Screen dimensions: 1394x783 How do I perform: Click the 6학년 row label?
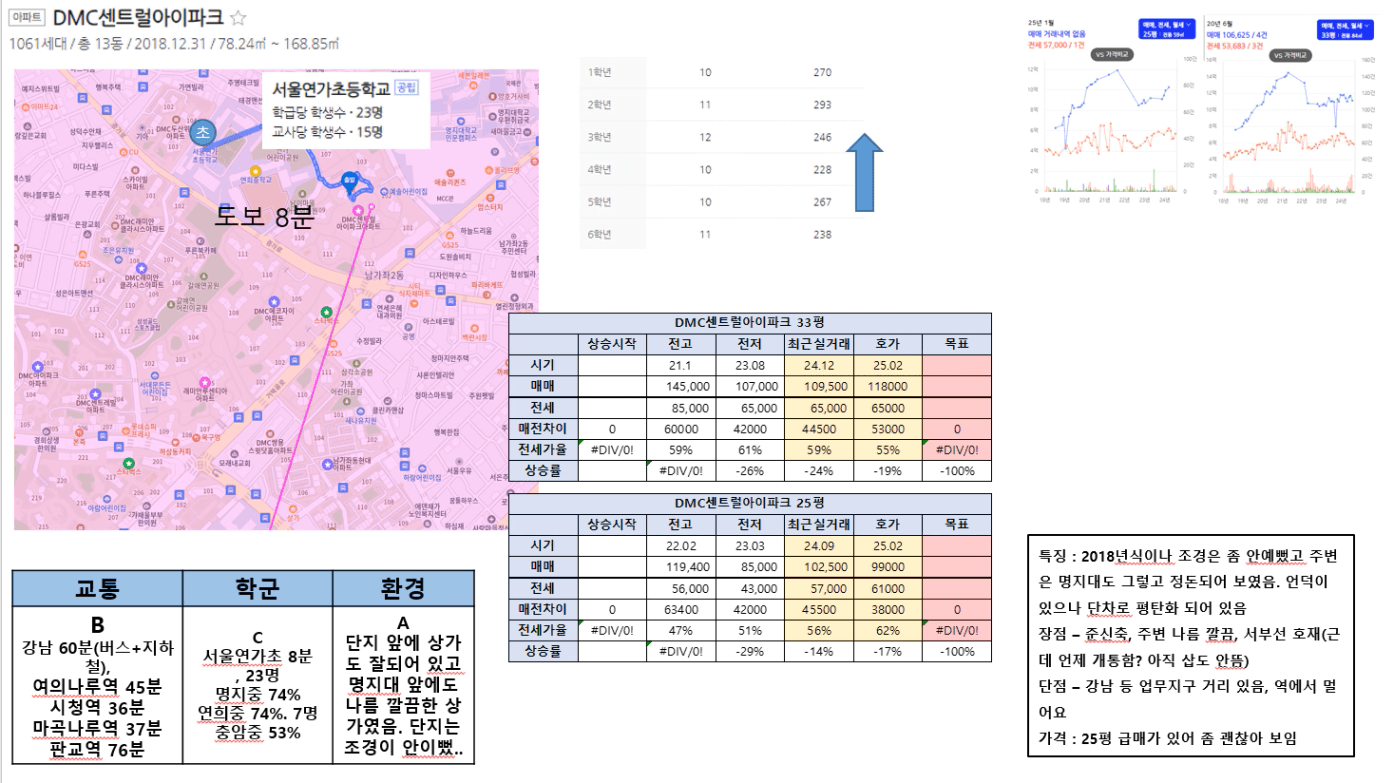(x=600, y=232)
